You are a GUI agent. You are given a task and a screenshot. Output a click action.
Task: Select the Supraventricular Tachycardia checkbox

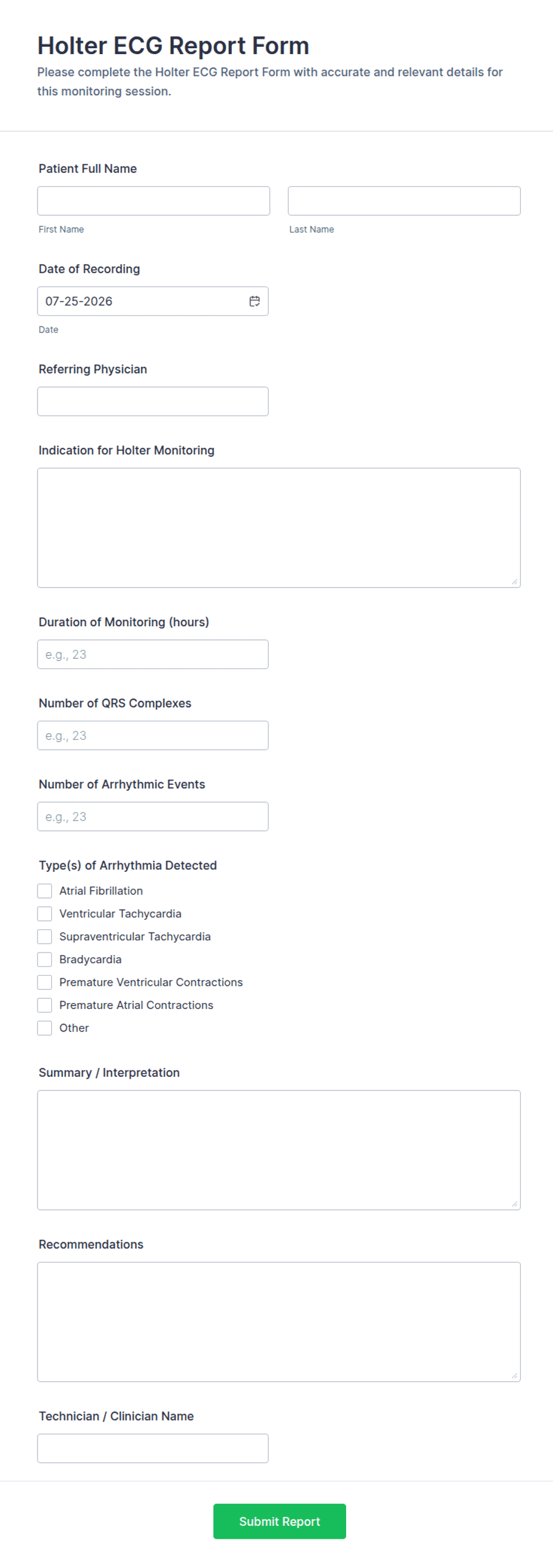pyautogui.click(x=45, y=937)
